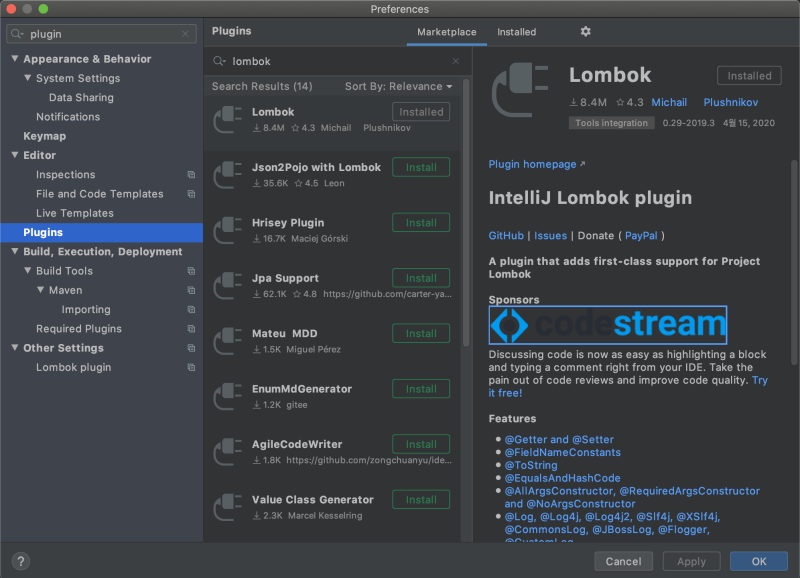The image size is (800, 578).
Task: Focus the lombok marketplace search field
Action: click(x=337, y=61)
